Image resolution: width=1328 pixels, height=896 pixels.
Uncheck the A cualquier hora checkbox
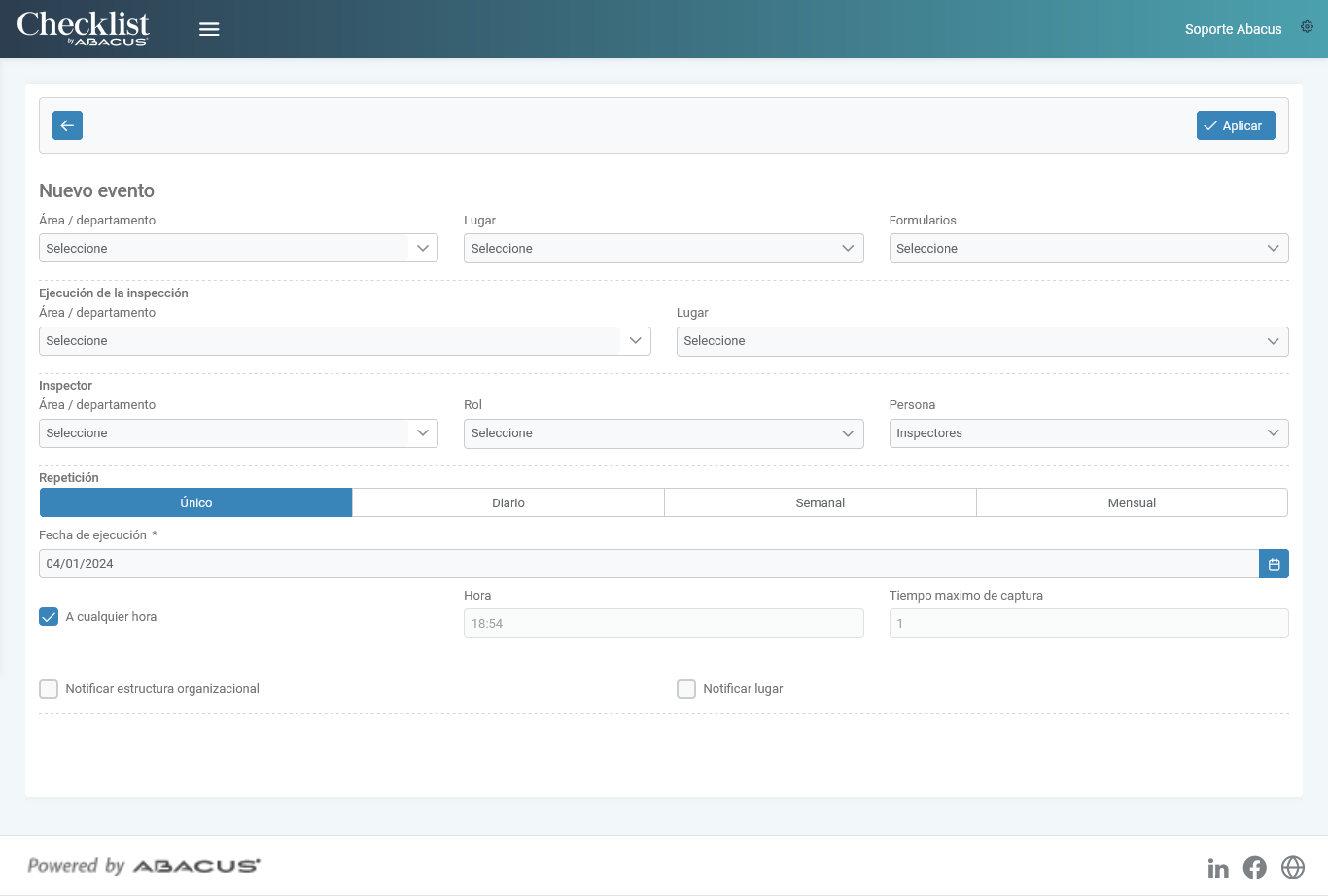click(x=49, y=617)
